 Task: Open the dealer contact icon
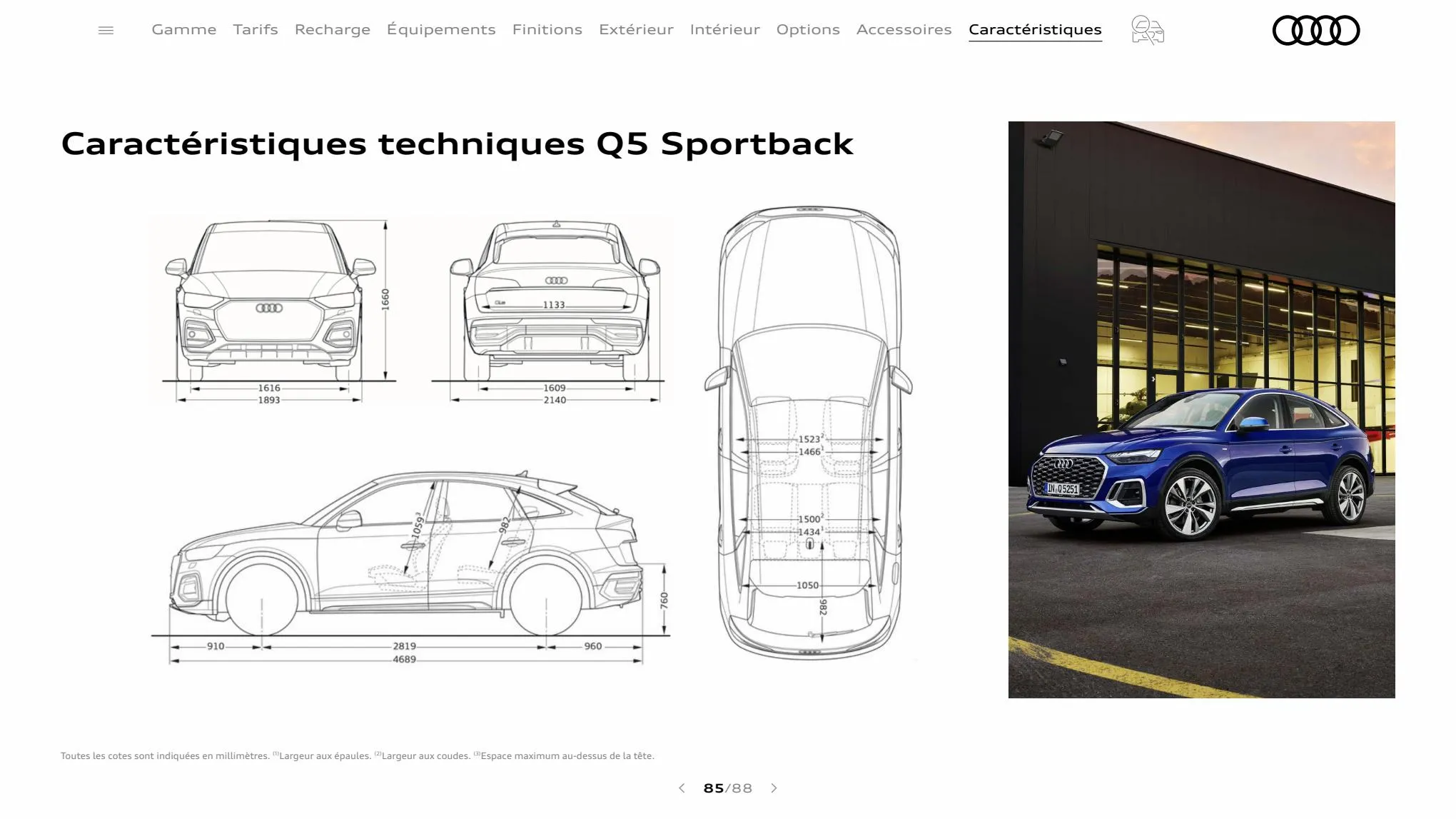click(1148, 30)
